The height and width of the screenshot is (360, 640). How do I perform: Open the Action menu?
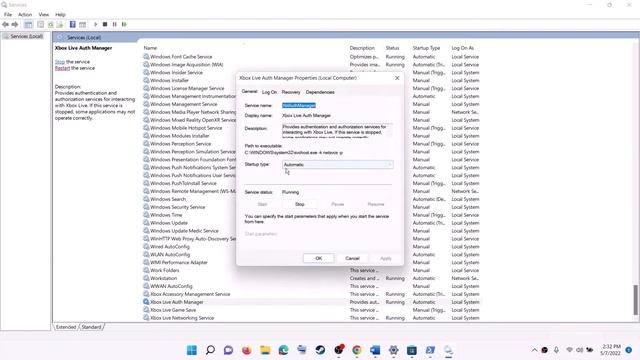pyautogui.click(x=25, y=14)
